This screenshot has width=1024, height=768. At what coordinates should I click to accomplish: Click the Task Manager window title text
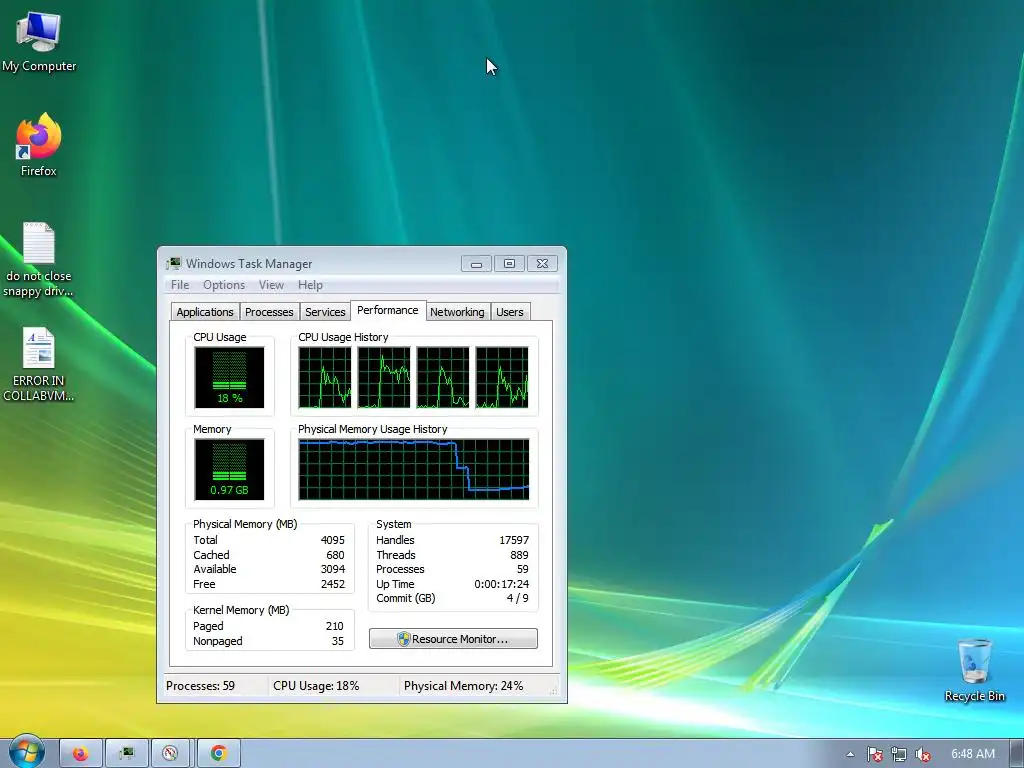click(249, 264)
